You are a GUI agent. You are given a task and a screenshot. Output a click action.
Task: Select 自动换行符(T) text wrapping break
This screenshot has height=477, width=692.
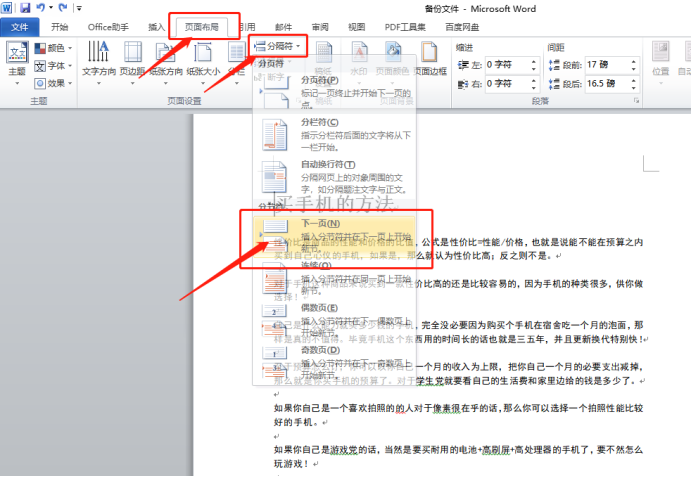tap(334, 177)
